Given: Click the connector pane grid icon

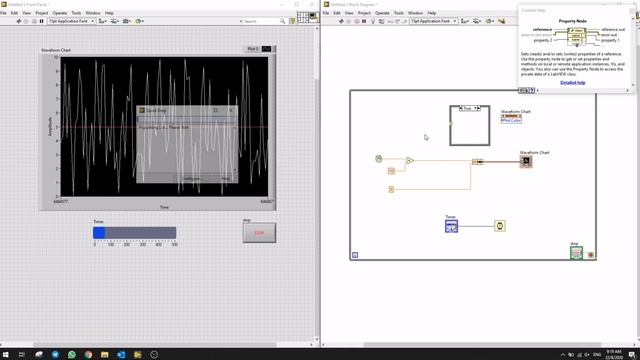Looking at the screenshot, I should pyautogui.click(x=303, y=17).
